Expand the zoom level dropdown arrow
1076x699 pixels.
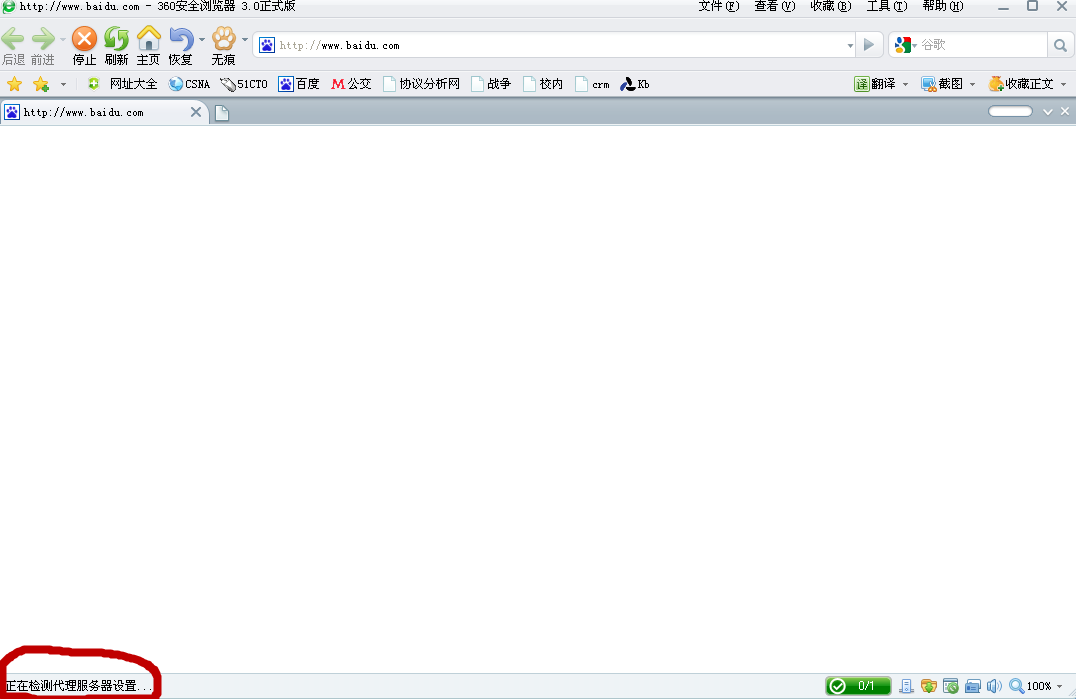[1060, 686]
